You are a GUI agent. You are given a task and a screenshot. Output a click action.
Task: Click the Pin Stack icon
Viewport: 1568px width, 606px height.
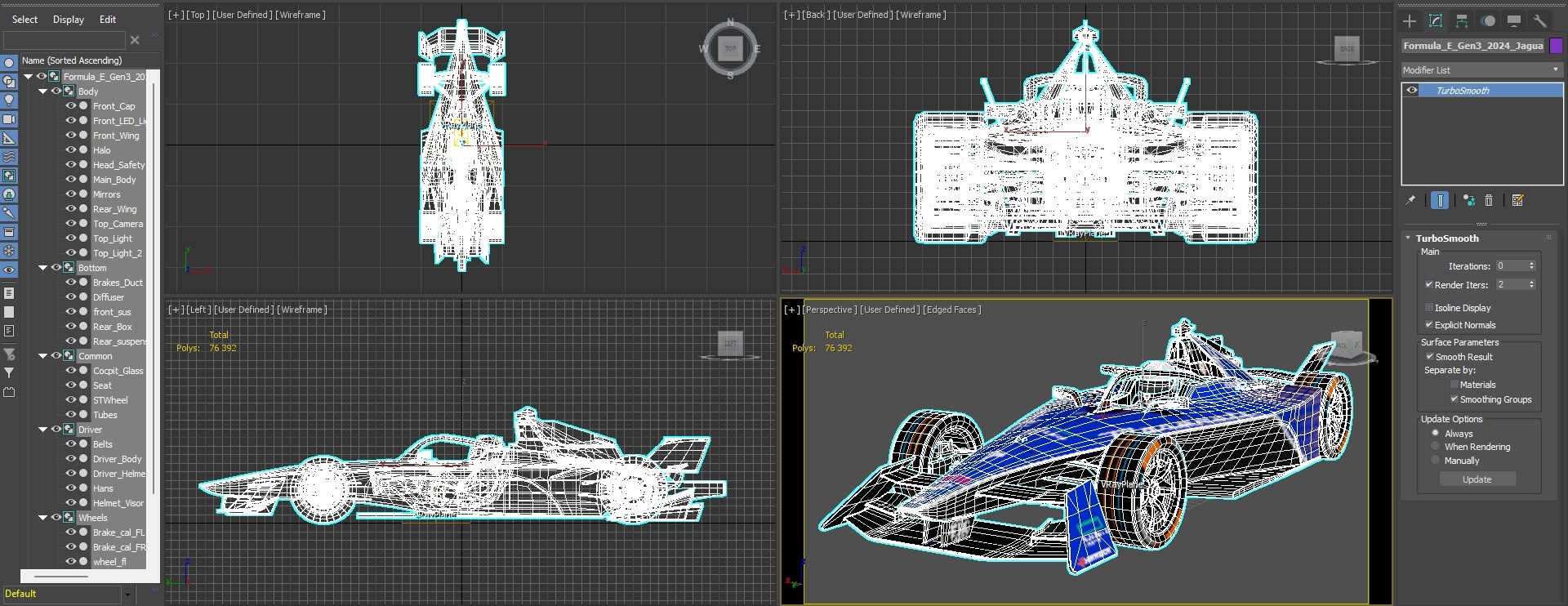click(1410, 200)
